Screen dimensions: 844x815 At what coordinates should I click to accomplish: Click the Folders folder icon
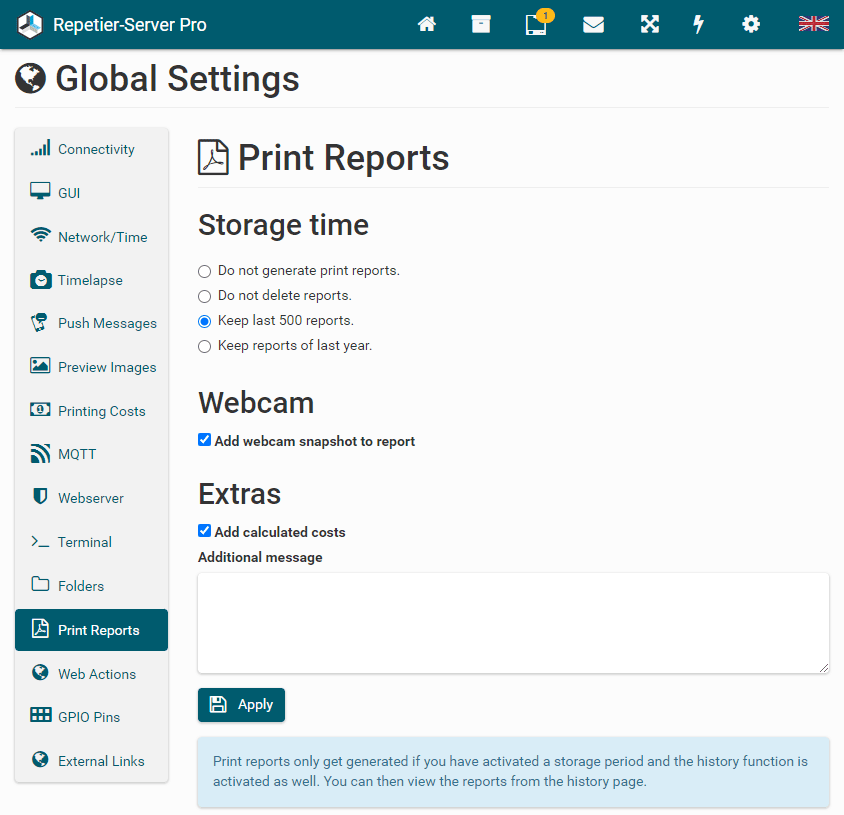[x=40, y=585]
